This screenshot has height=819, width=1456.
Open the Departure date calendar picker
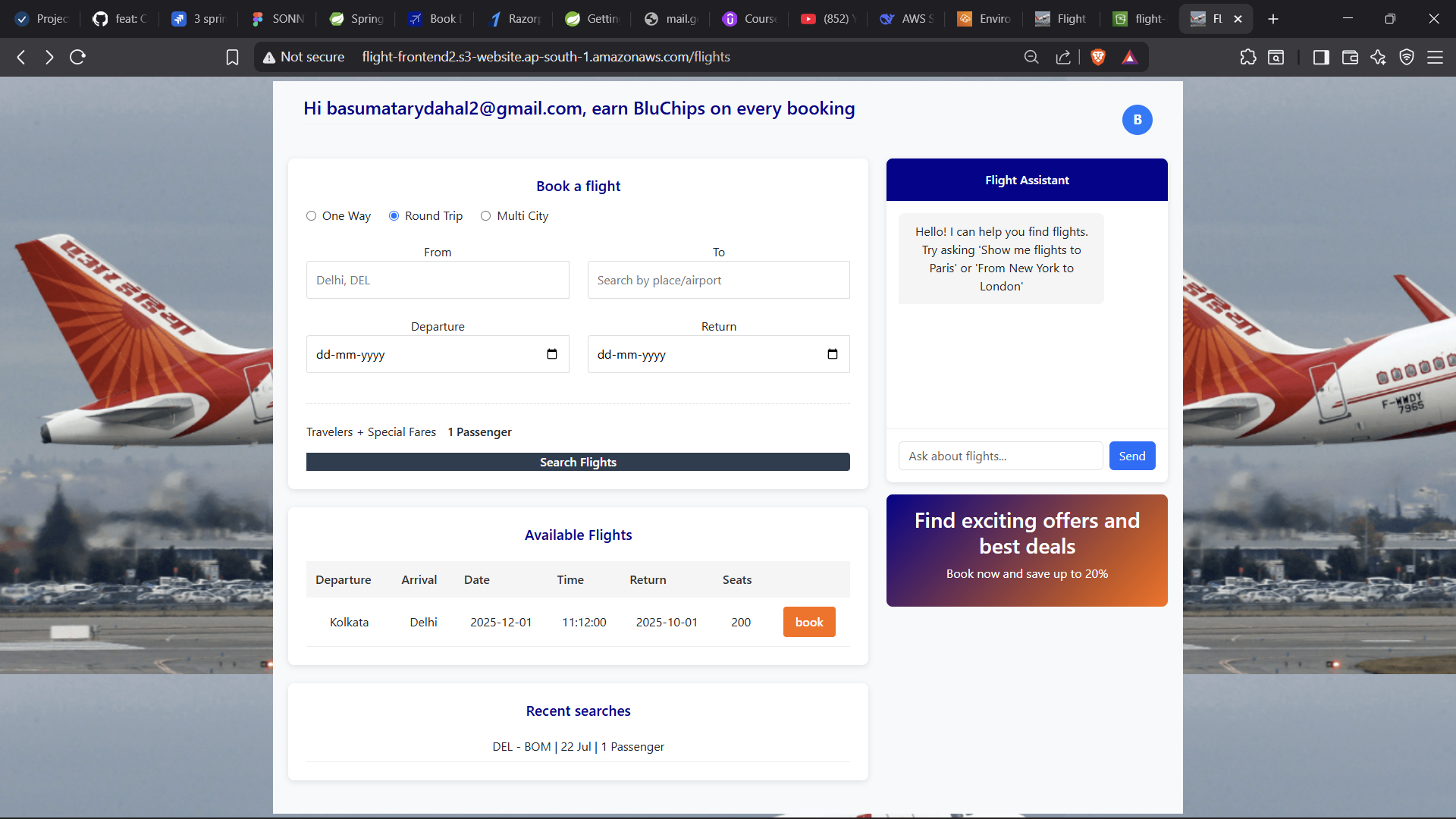(552, 354)
